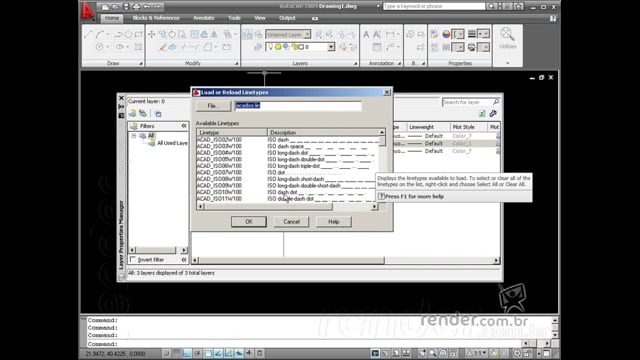The image size is (640, 360).
Task: Click the Circle tool in Draw panel
Action: click(x=128, y=35)
